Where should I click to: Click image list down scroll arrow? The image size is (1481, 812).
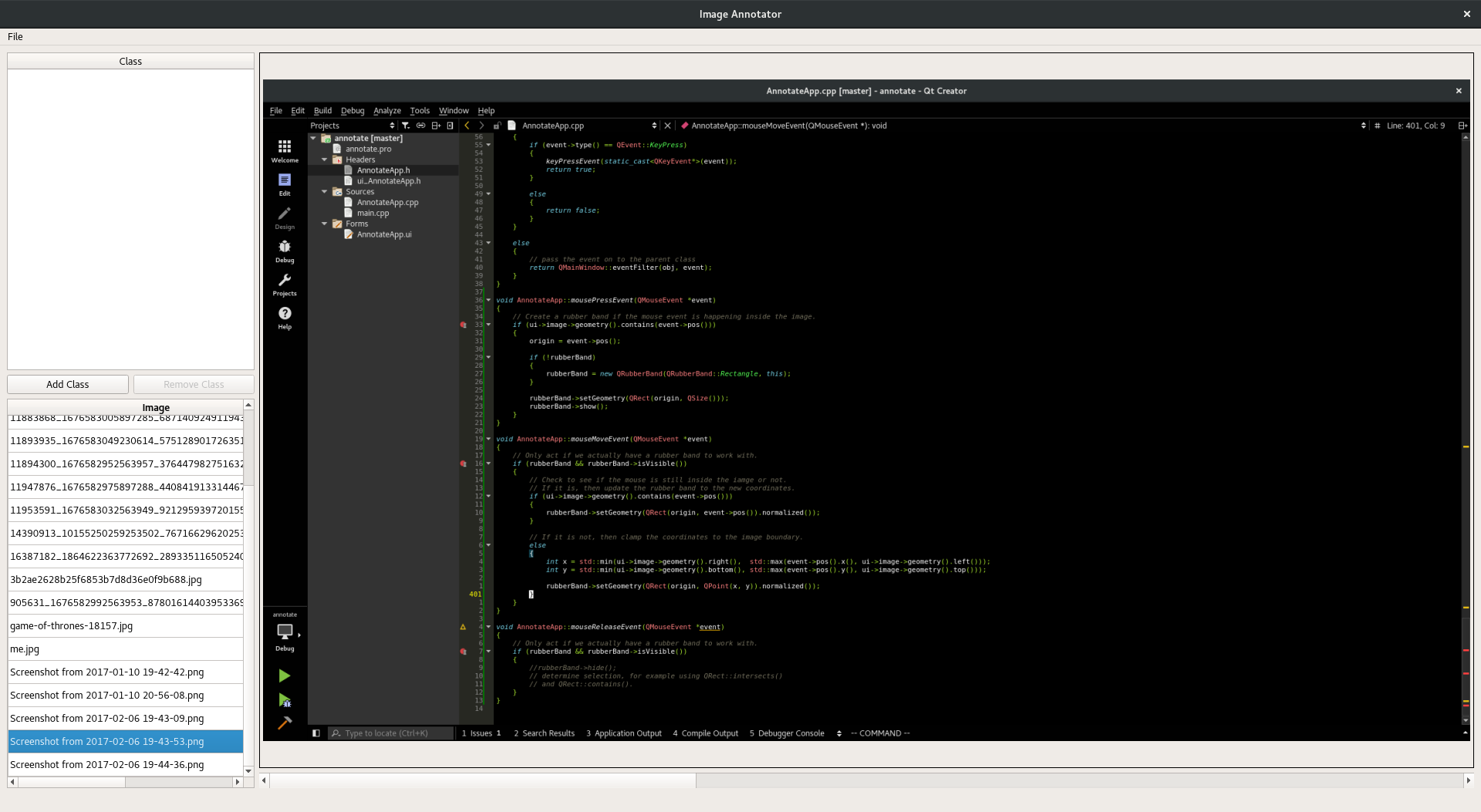[x=248, y=770]
